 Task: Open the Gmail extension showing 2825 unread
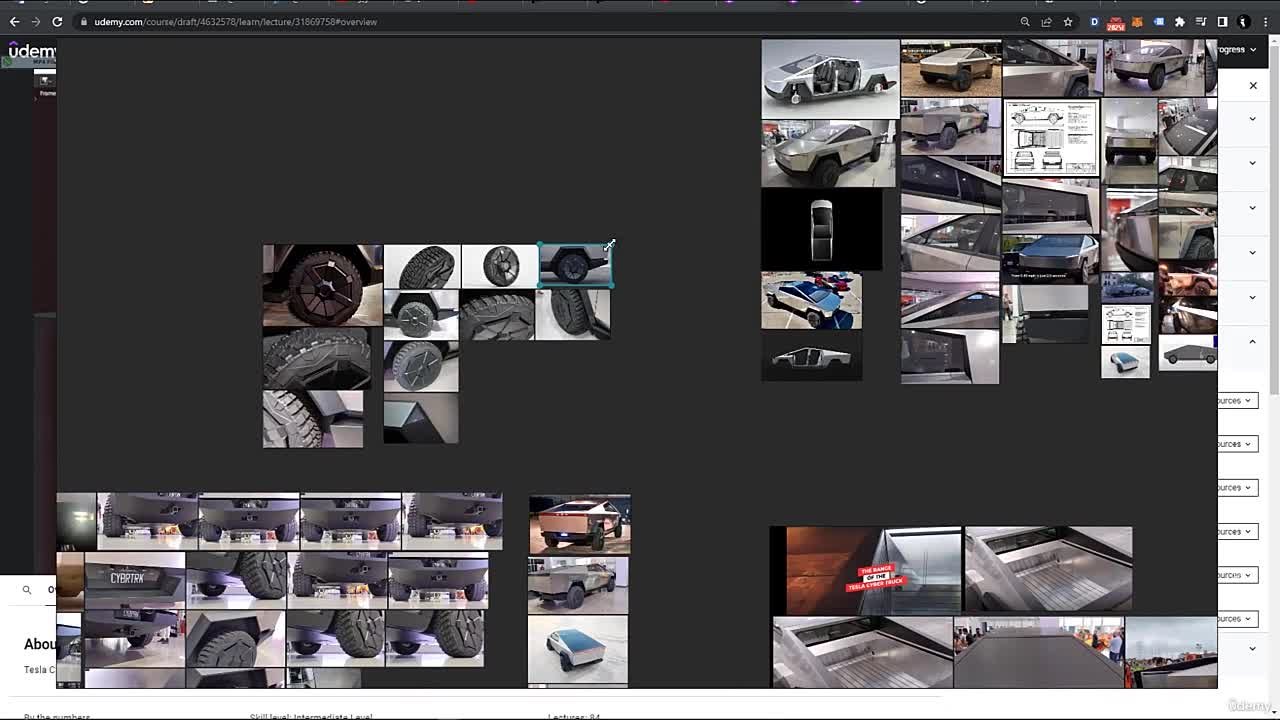[x=1115, y=22]
